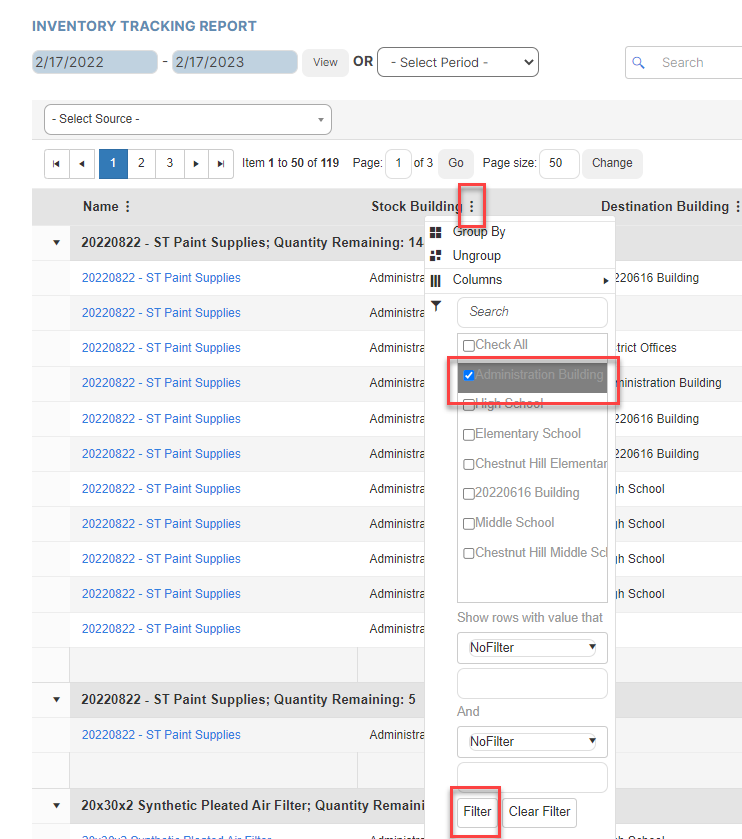Open the NoFilter dropdown below And
The height and width of the screenshot is (839, 742).
[x=532, y=742]
